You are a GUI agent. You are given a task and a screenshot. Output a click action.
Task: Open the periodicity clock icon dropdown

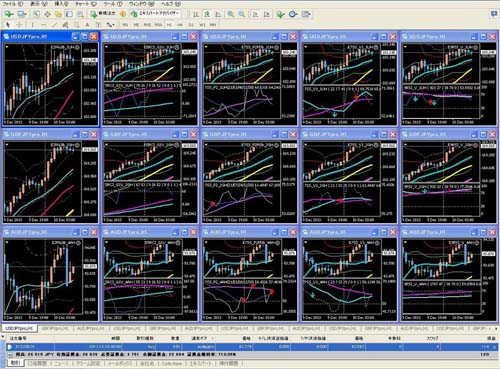pyautogui.click(x=293, y=14)
